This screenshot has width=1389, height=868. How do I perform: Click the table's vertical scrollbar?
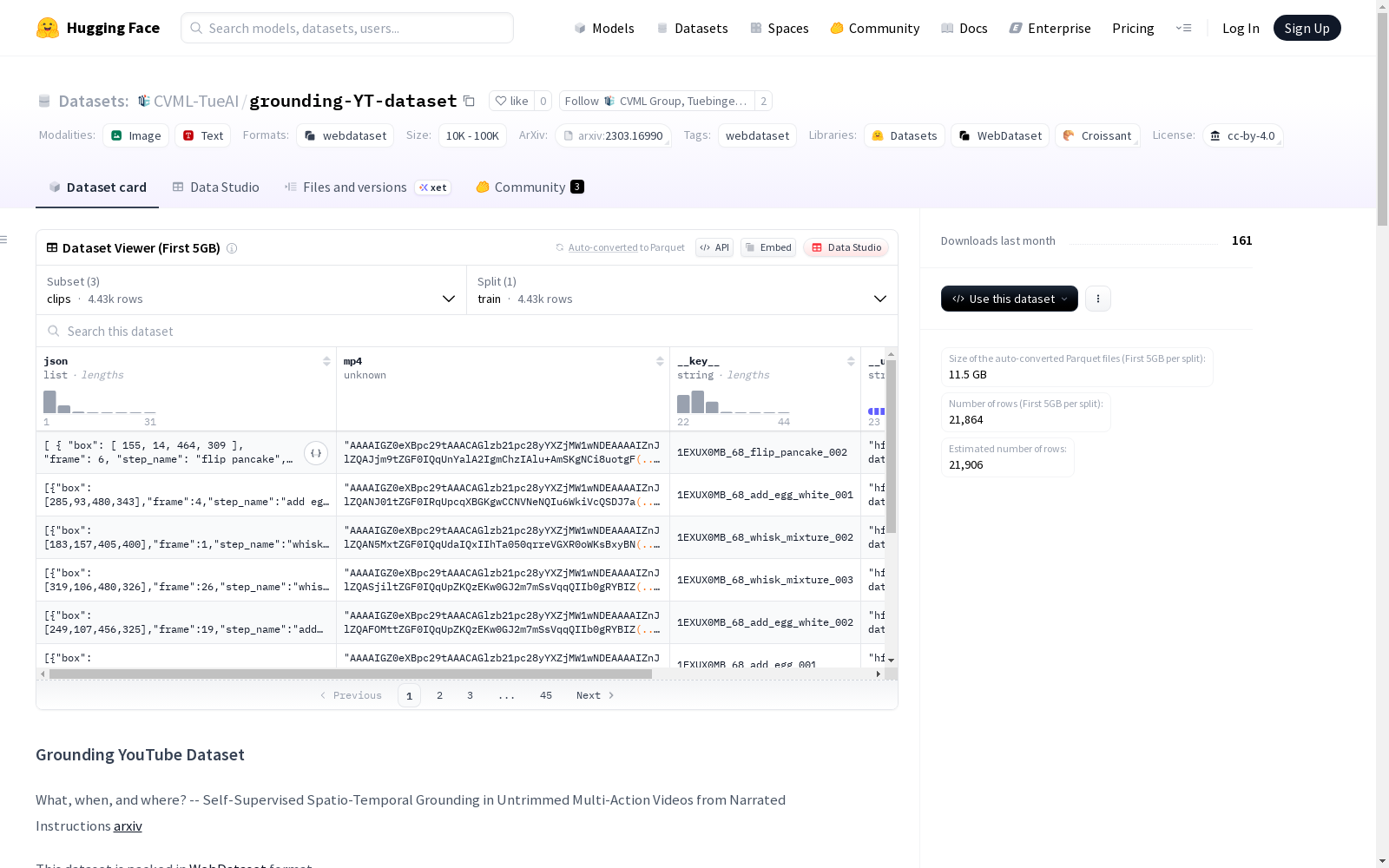pos(891,446)
